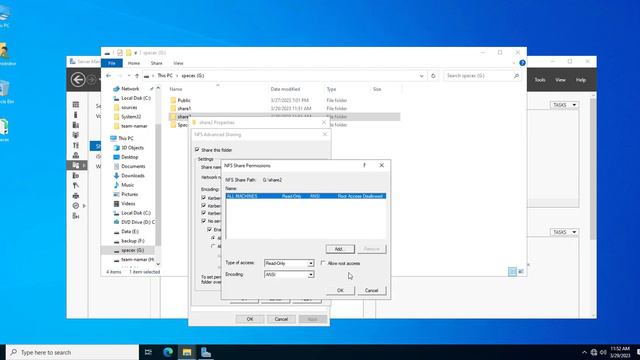Viewport: 640px width, 360px height.
Task: Open File tab in File Explorer
Action: 112,63
